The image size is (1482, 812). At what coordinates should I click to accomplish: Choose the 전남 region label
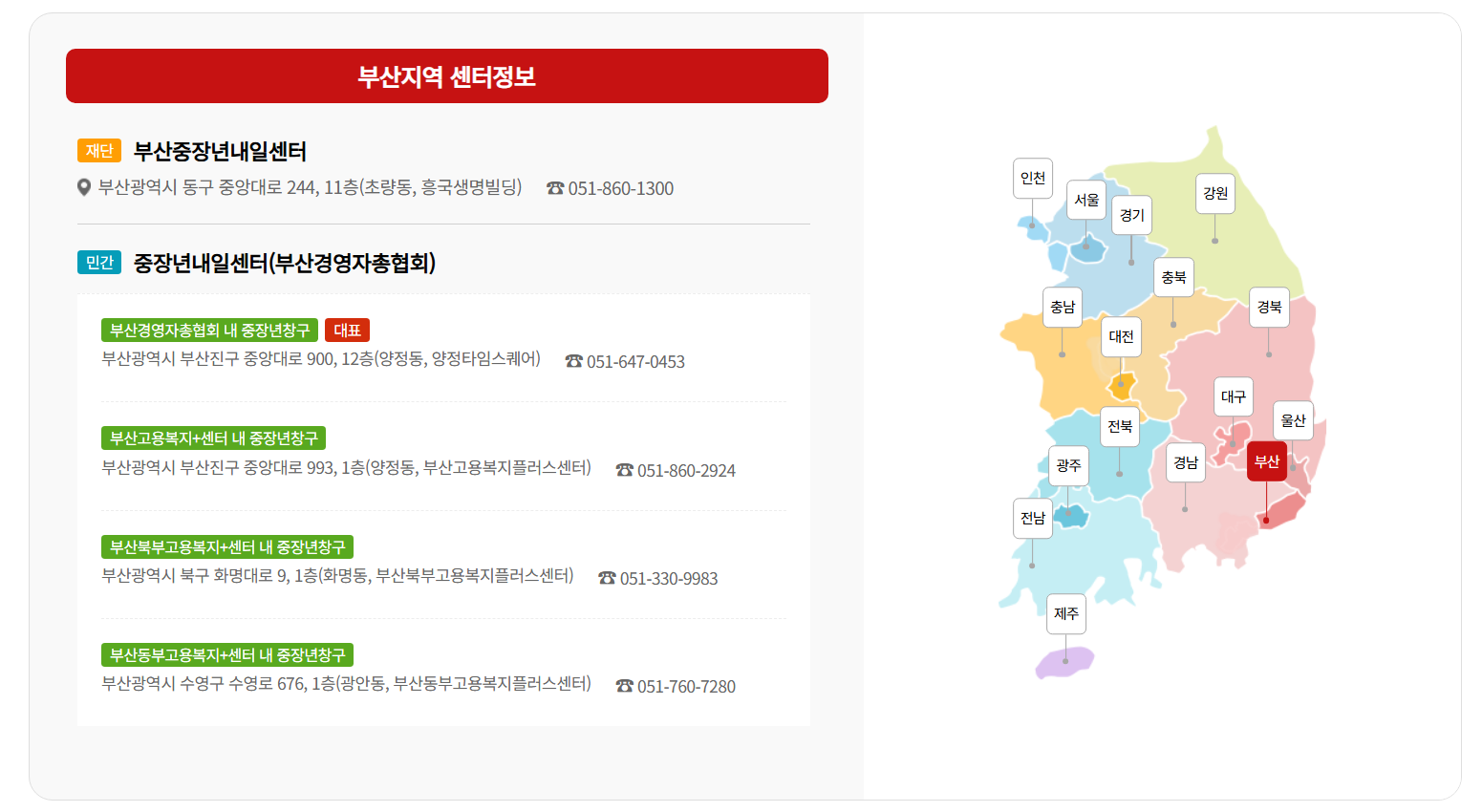click(x=1033, y=519)
